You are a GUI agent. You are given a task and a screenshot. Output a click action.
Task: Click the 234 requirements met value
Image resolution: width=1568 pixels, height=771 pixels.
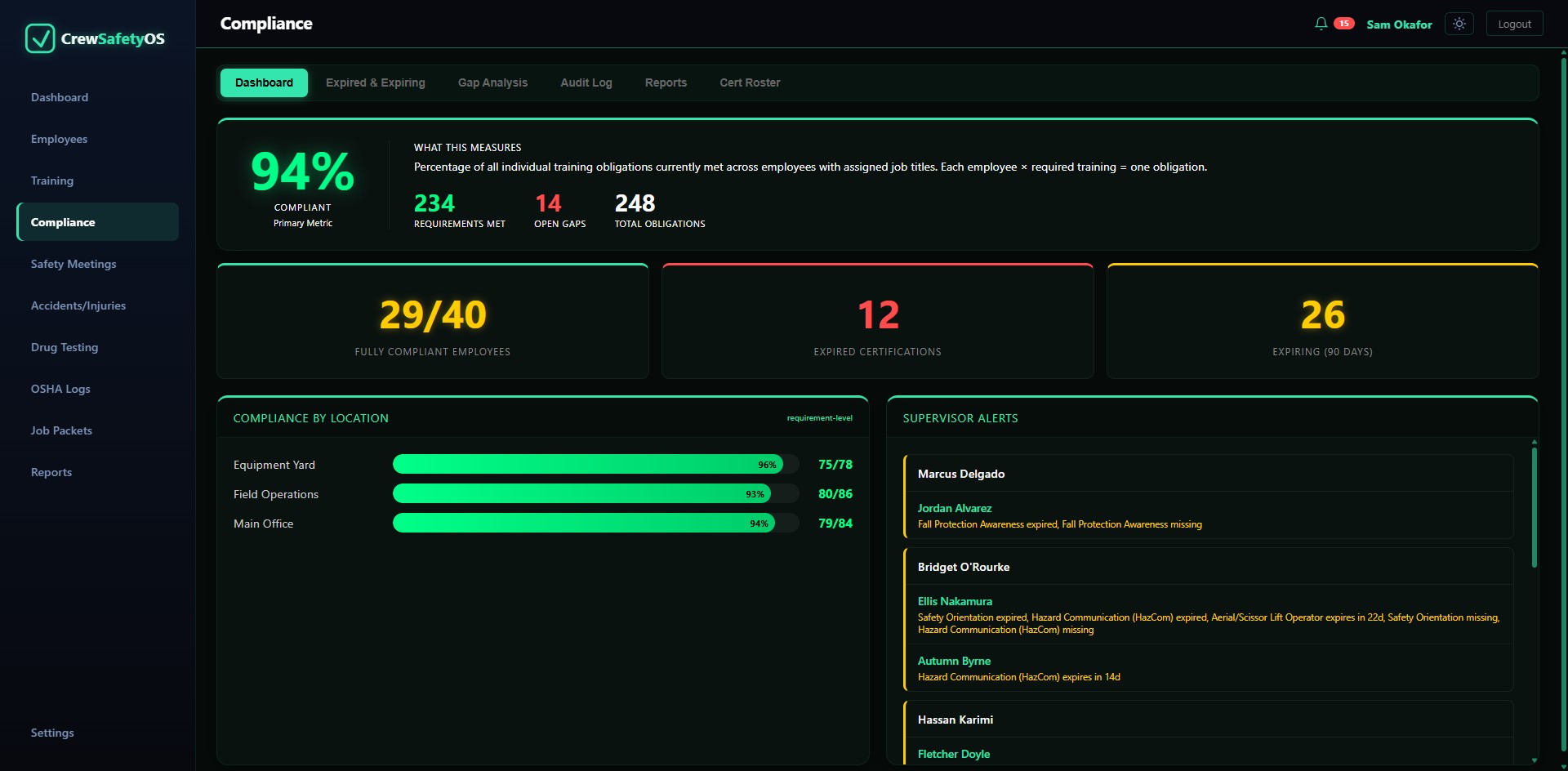coord(434,203)
